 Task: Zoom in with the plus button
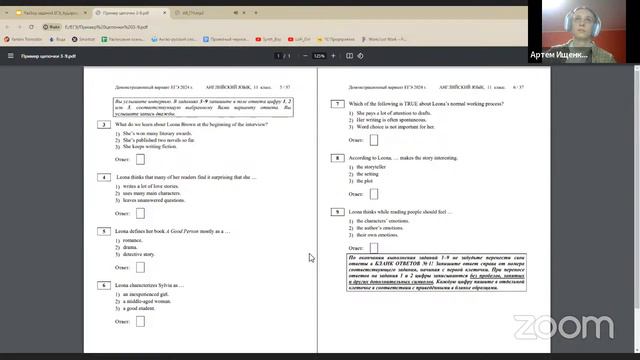333,56
